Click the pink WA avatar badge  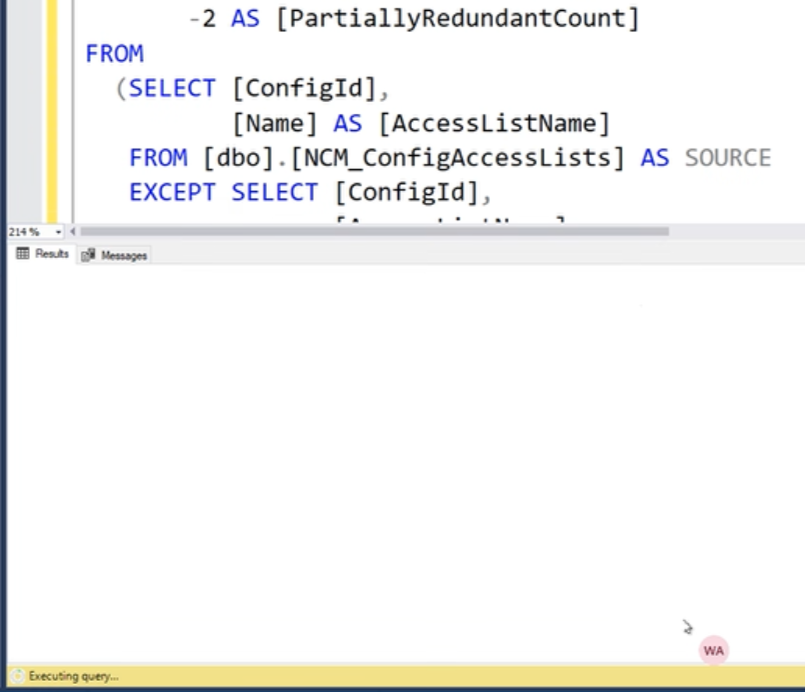[x=714, y=650]
